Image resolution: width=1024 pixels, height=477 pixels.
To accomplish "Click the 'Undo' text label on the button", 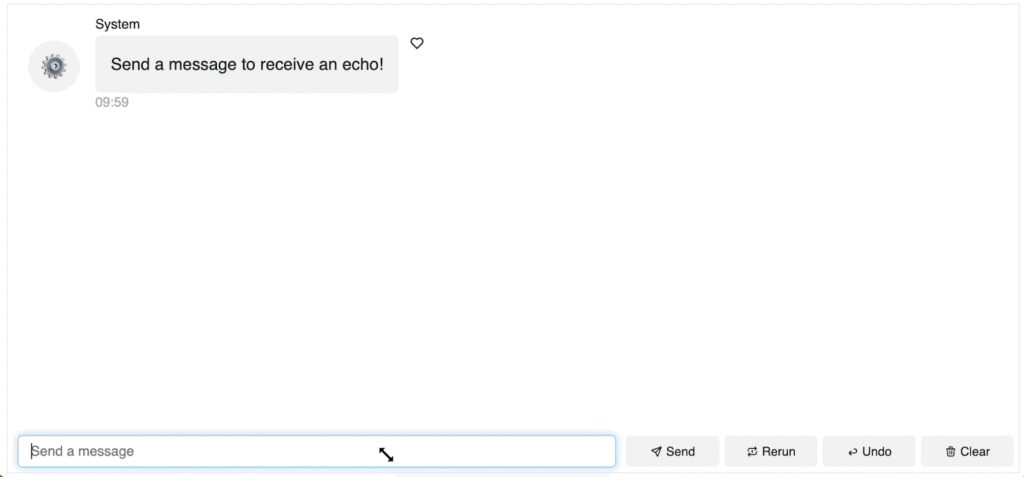I will point(877,452).
